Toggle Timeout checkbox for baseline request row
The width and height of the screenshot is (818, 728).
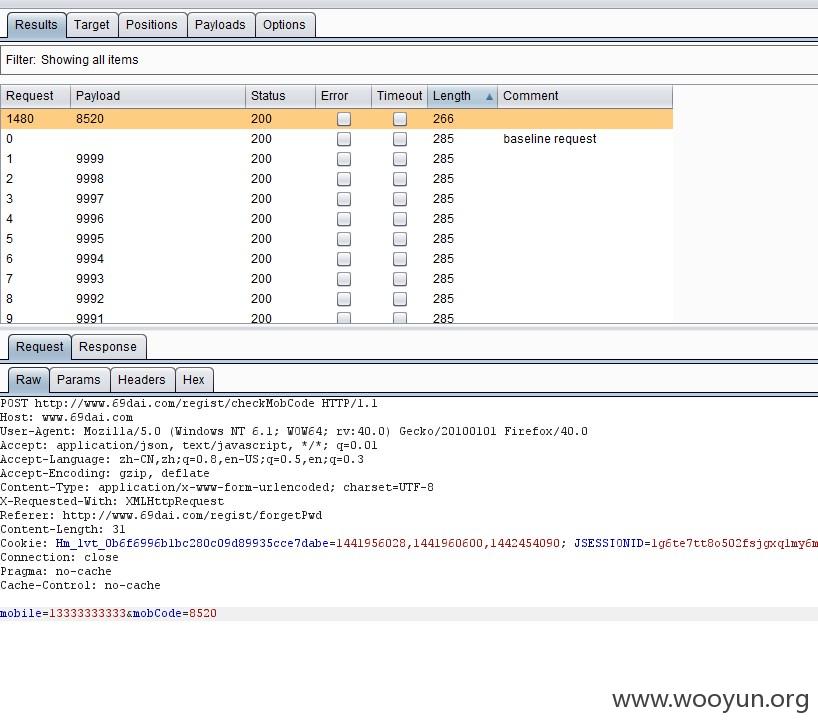tap(400, 139)
